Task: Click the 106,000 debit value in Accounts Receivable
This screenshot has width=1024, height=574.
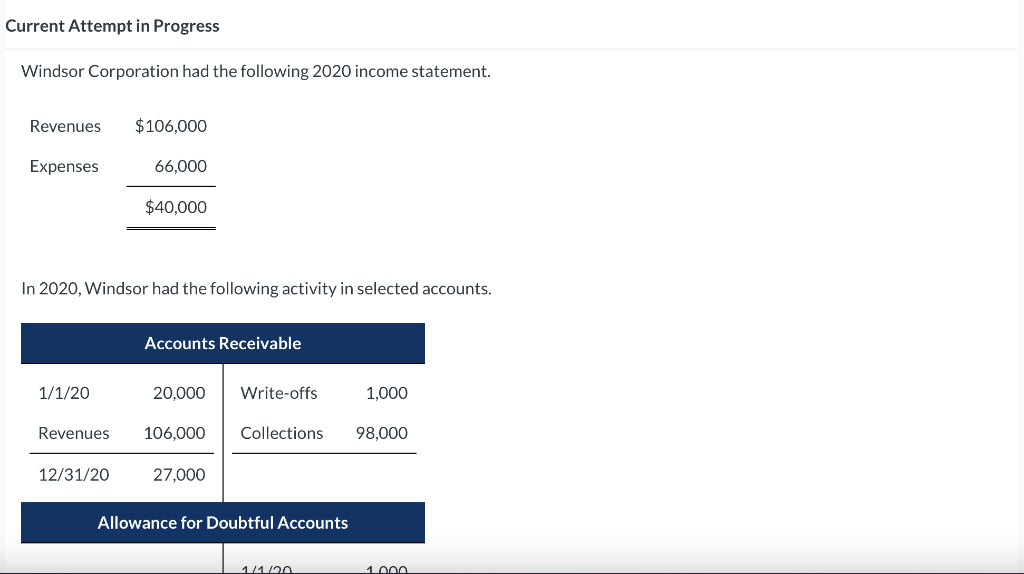Action: coord(174,434)
